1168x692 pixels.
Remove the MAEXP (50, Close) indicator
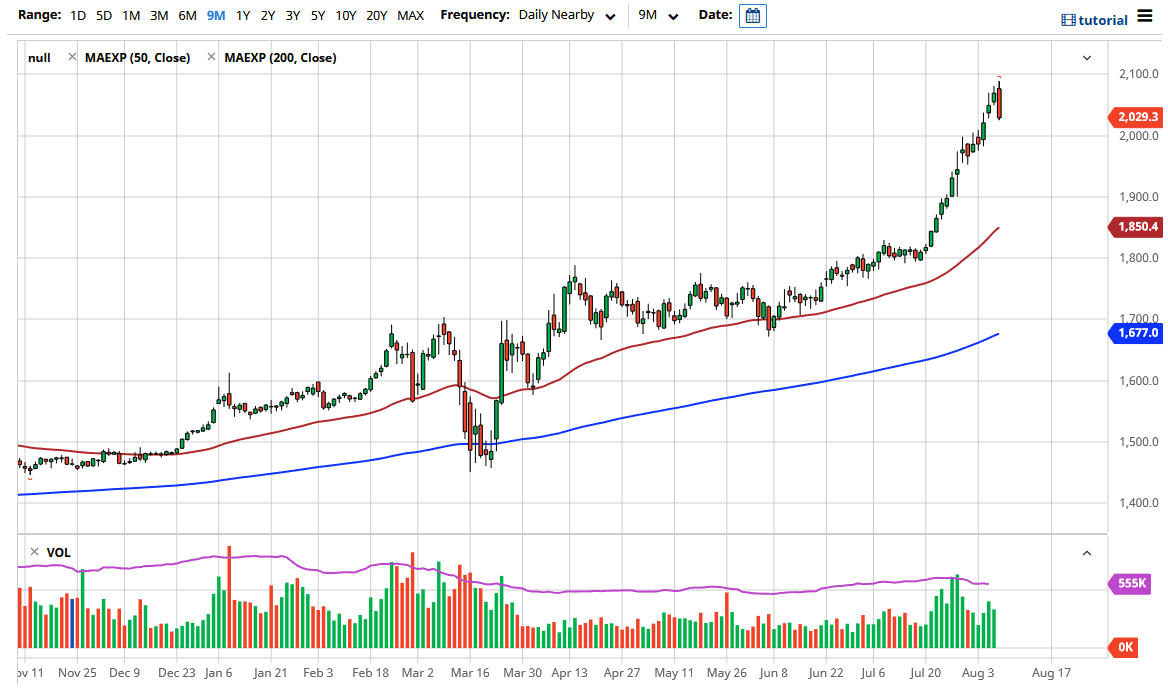coord(72,57)
